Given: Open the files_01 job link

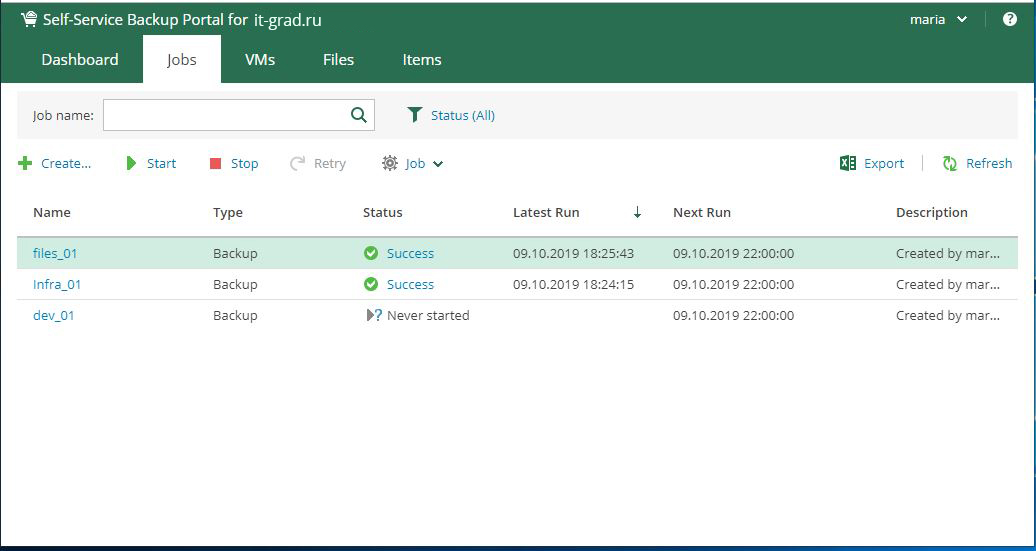Looking at the screenshot, I should [x=55, y=254].
